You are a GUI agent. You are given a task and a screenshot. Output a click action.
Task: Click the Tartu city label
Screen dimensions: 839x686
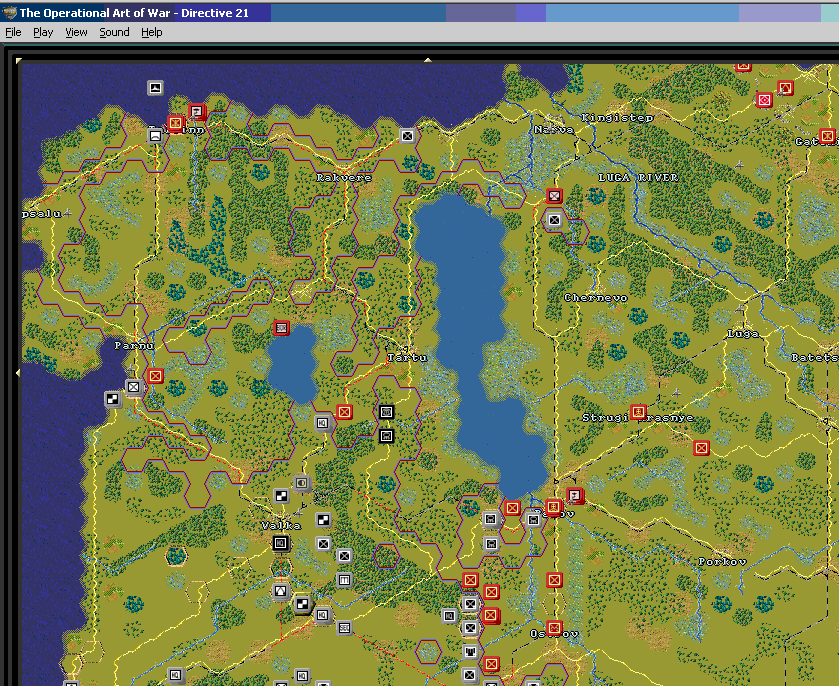click(407, 357)
